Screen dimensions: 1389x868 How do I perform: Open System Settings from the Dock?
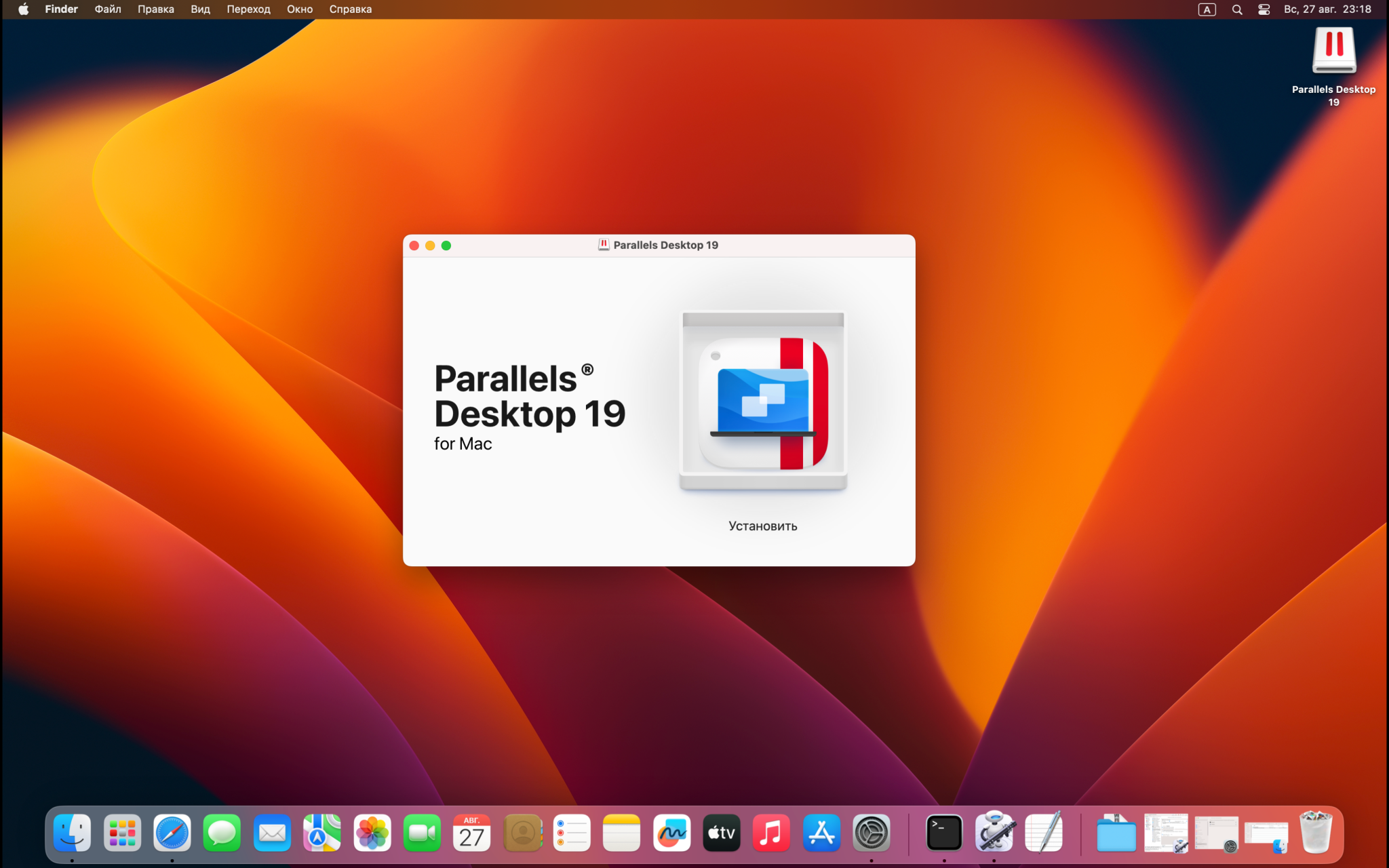872,833
